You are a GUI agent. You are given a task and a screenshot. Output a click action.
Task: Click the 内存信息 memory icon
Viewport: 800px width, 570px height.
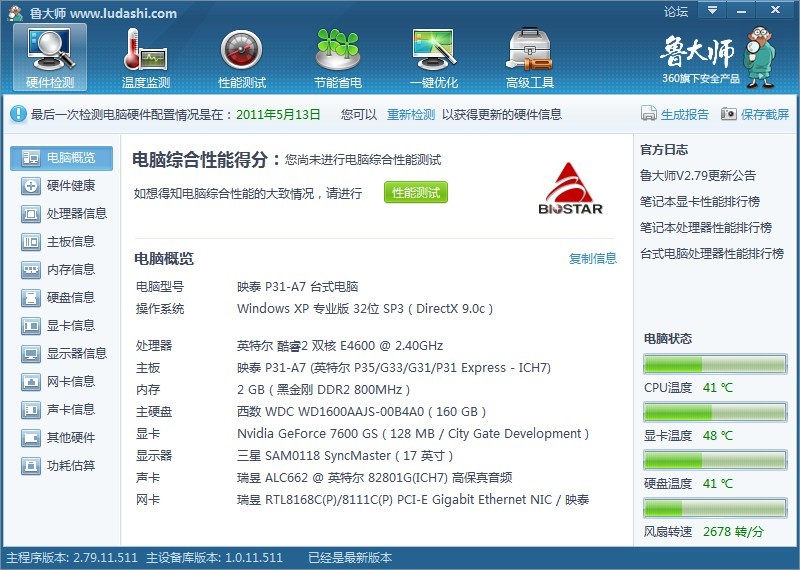[x=31, y=270]
